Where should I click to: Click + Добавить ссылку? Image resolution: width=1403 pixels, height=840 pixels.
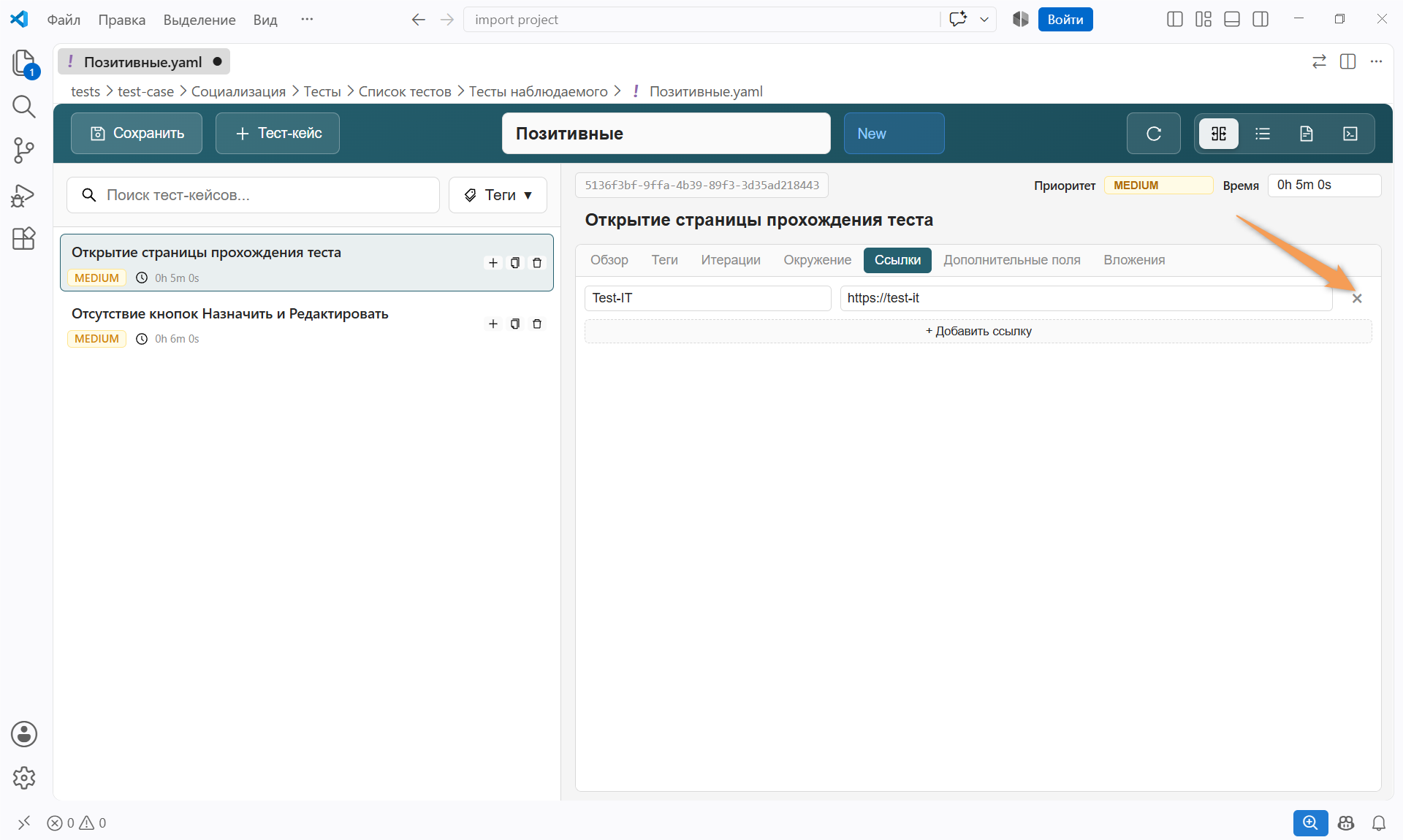click(x=978, y=331)
